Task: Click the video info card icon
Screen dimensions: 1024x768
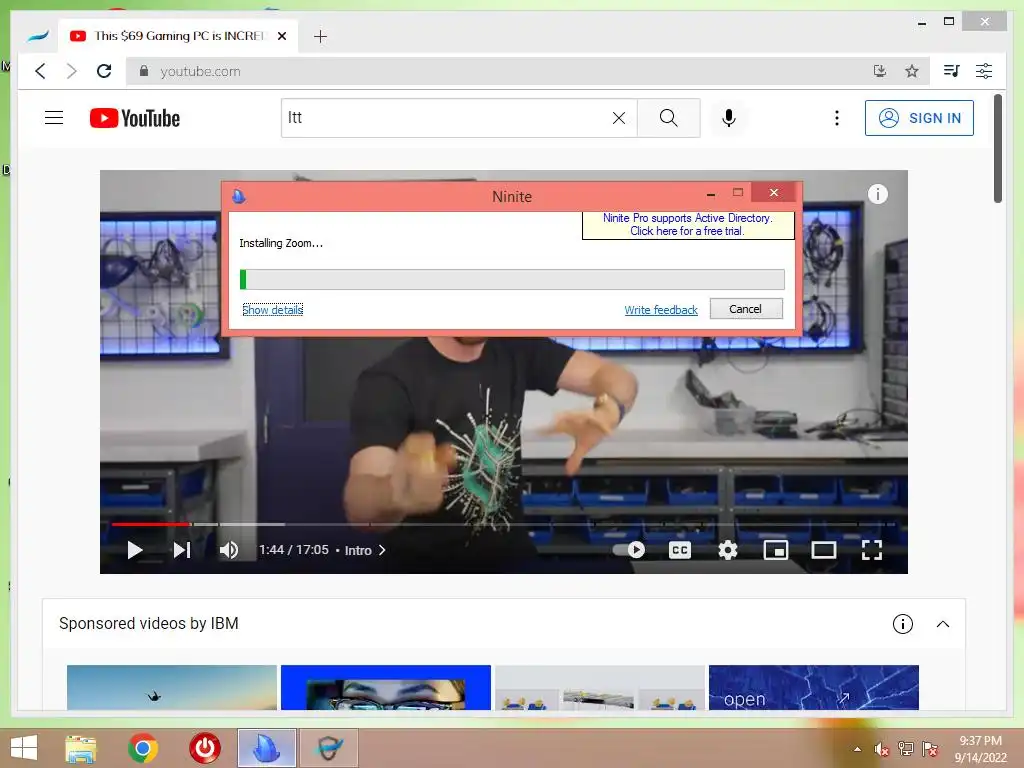Action: [877, 194]
